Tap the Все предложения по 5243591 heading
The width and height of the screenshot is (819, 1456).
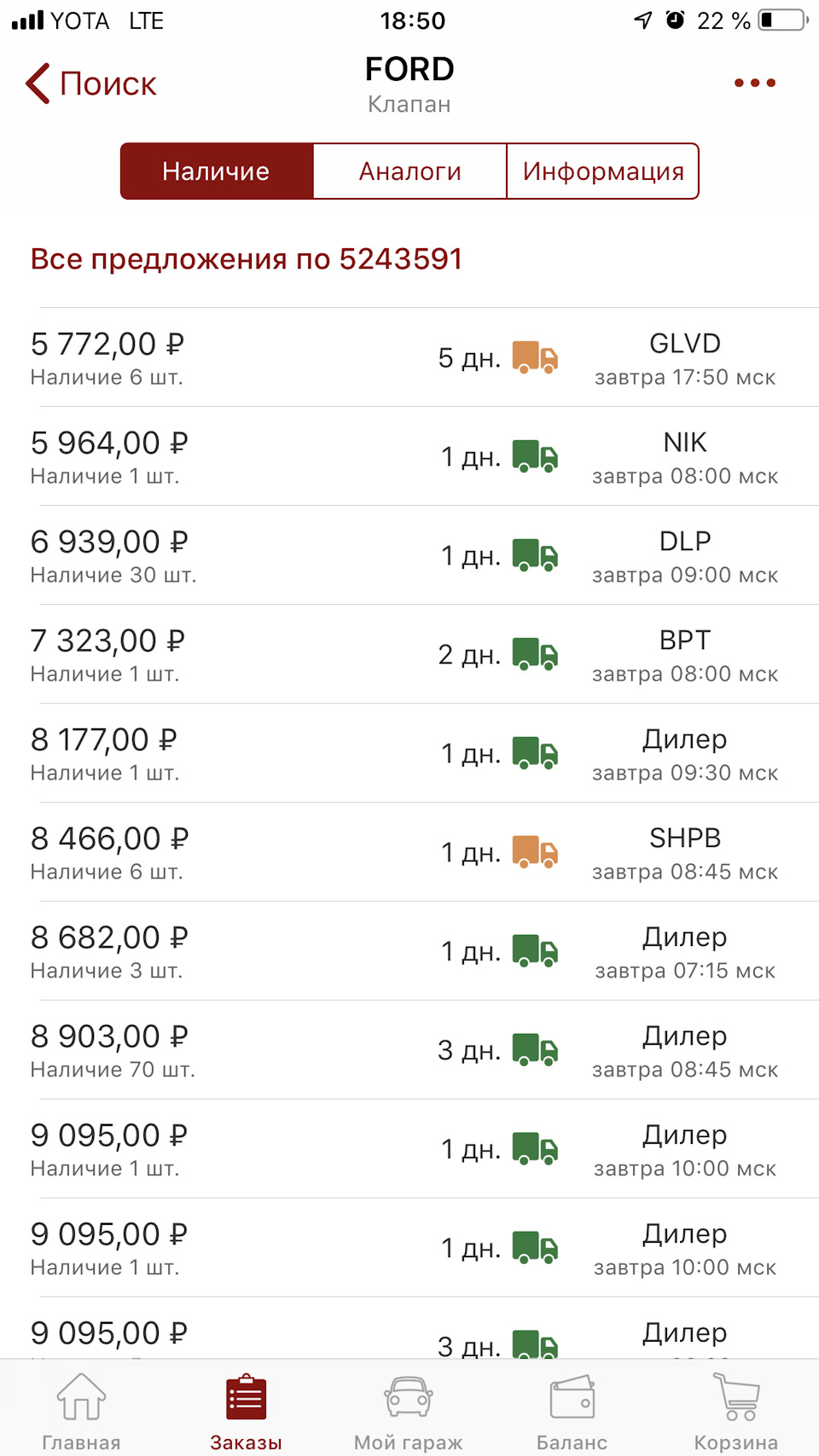pyautogui.click(x=247, y=258)
